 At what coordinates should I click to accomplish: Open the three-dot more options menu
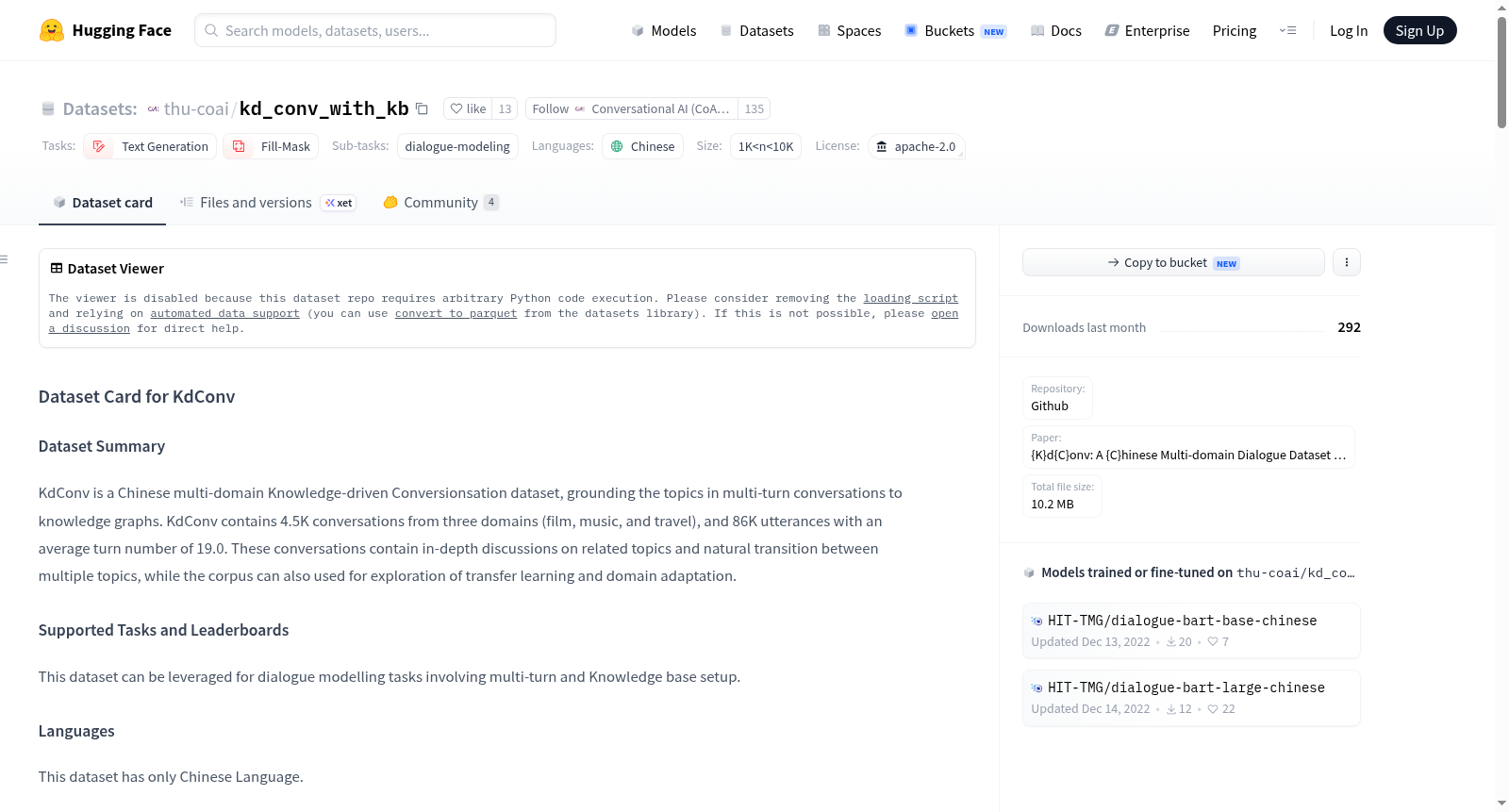click(1347, 262)
